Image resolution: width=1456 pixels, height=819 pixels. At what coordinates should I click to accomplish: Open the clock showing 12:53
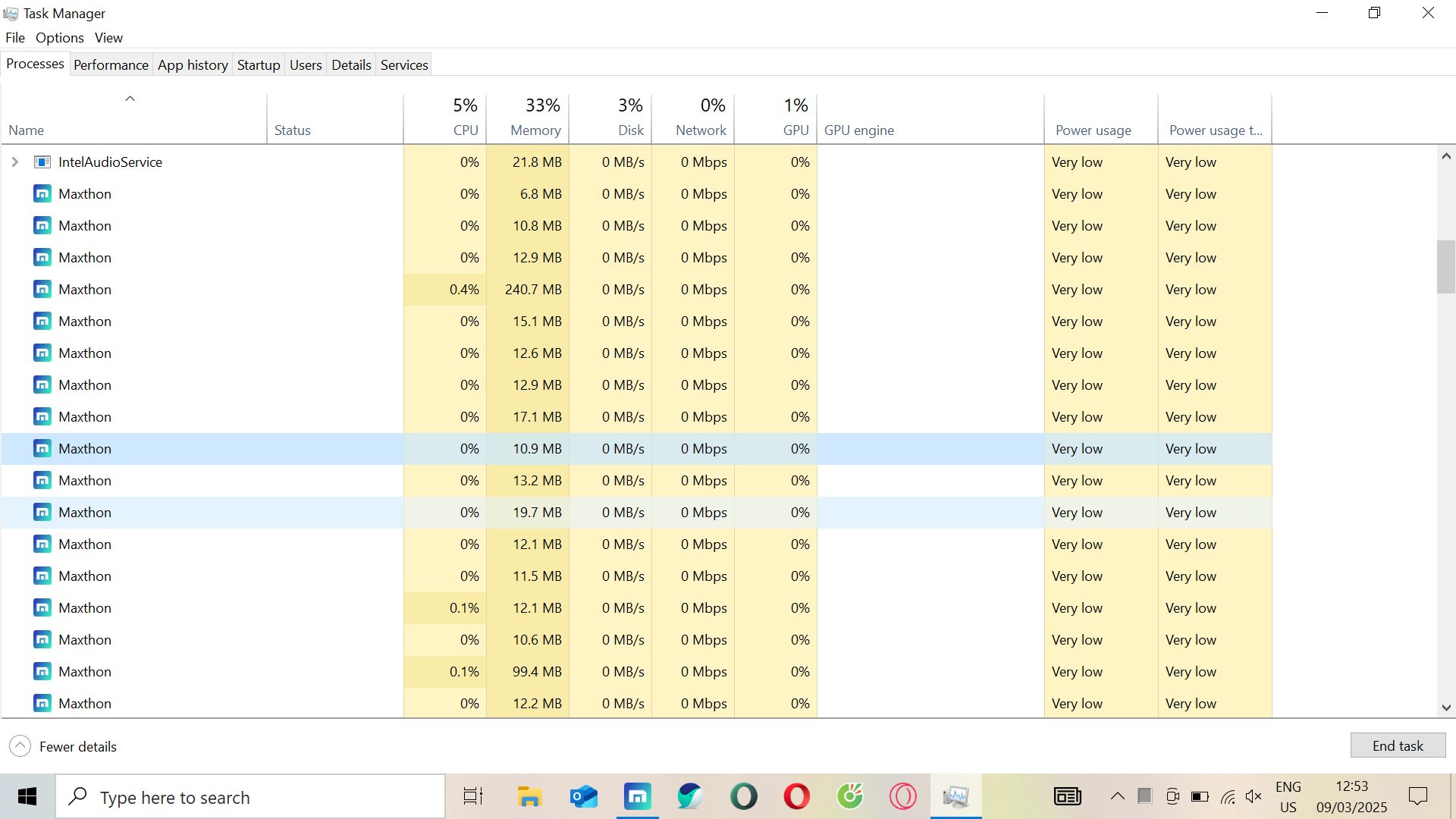(x=1351, y=796)
